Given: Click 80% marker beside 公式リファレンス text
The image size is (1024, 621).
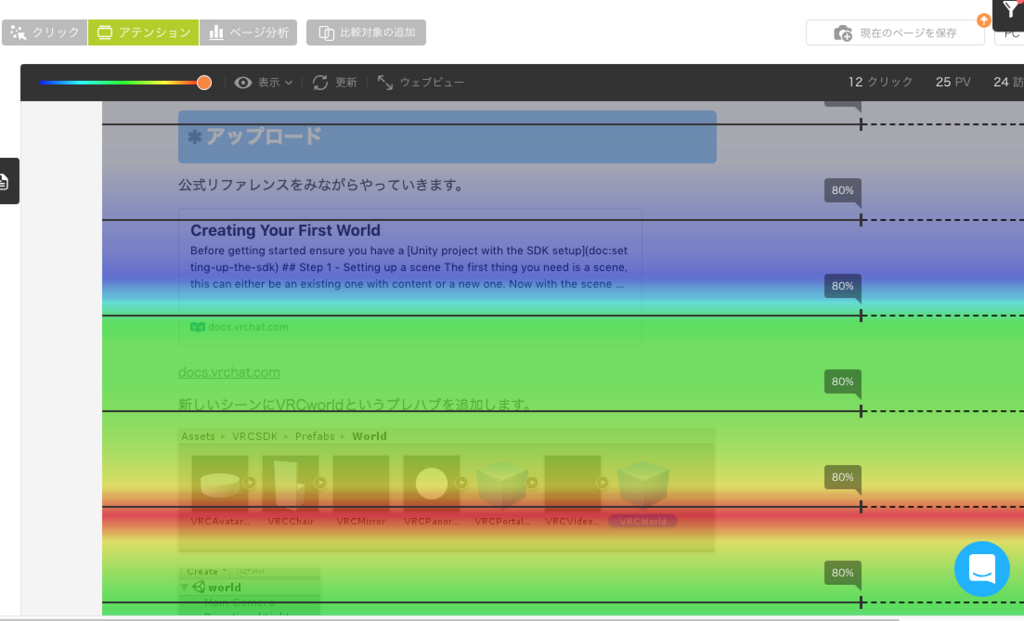Looking at the screenshot, I should 842,191.
